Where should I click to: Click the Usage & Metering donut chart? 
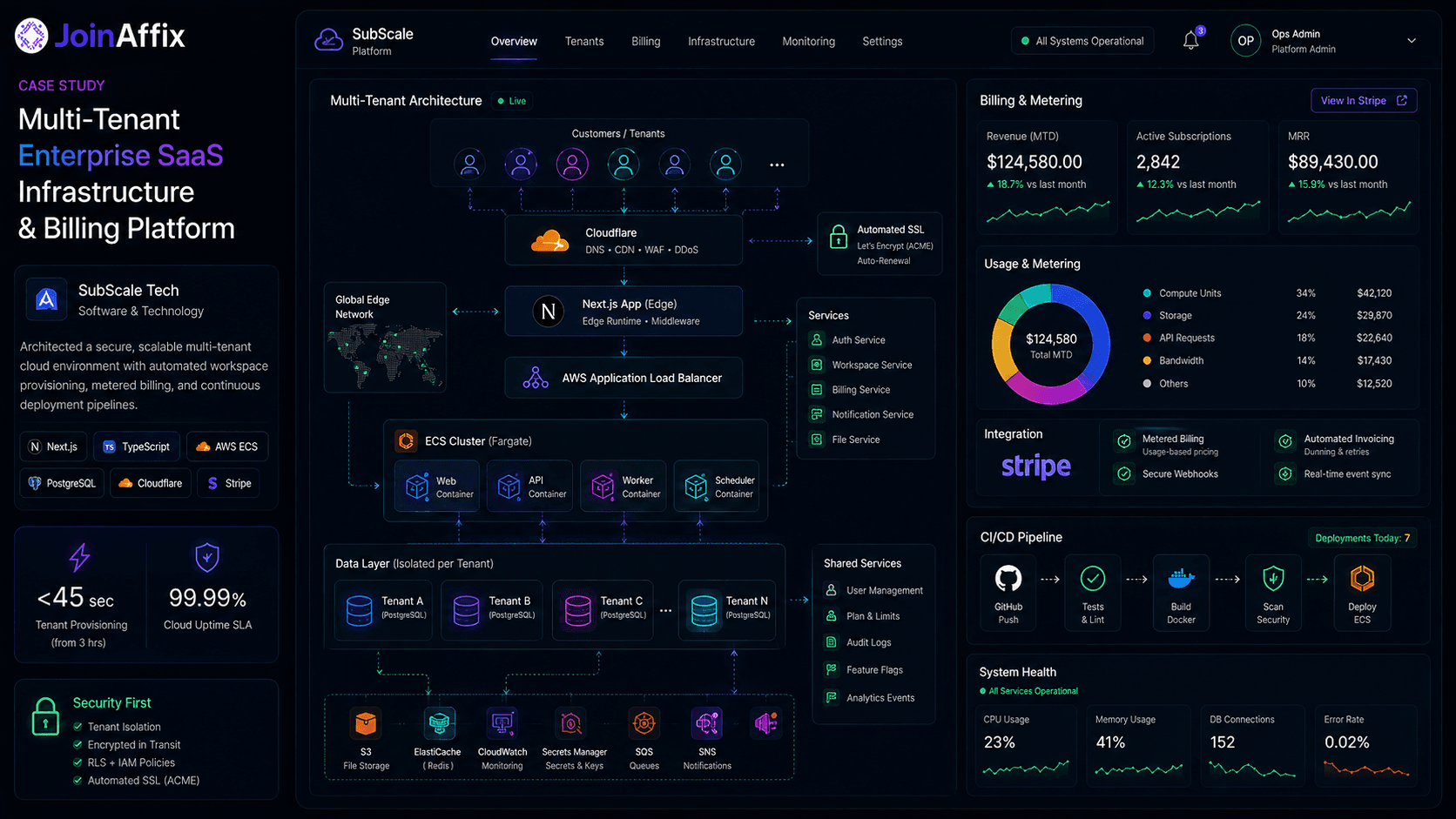pyautogui.click(x=1051, y=344)
